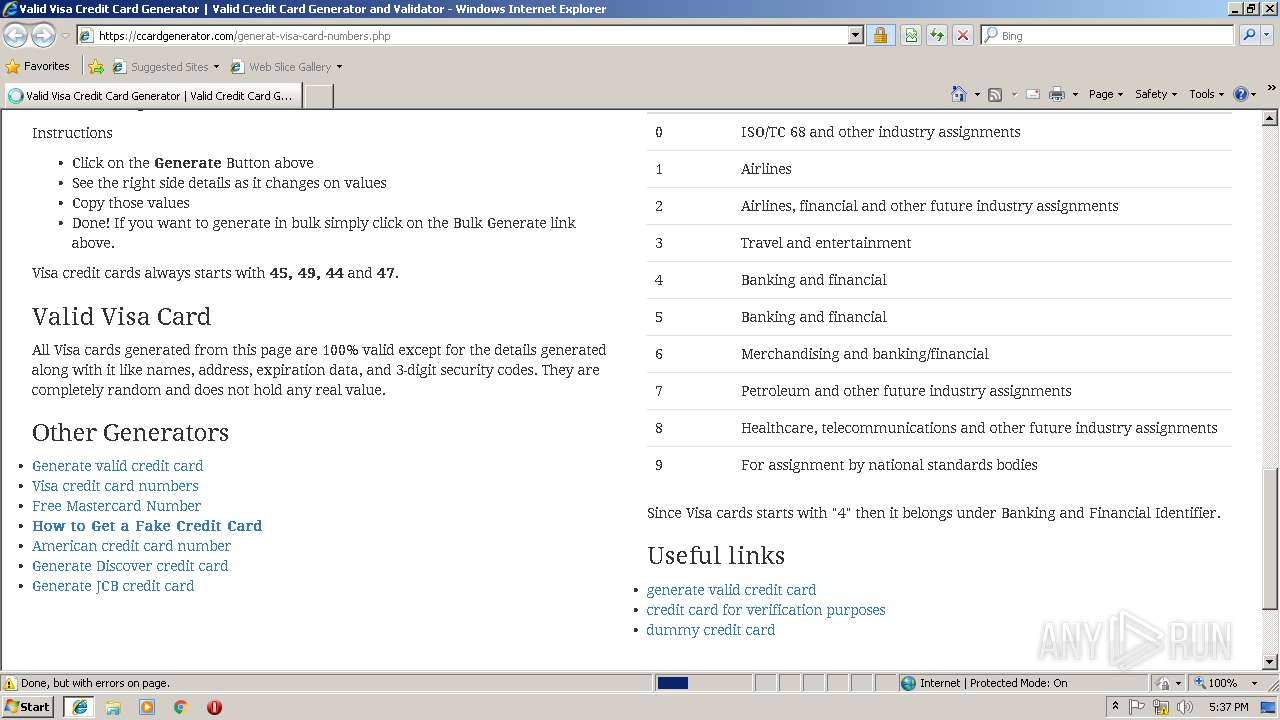The height and width of the screenshot is (720, 1280).
Task: Click the Read mail icon
Action: [1033, 94]
